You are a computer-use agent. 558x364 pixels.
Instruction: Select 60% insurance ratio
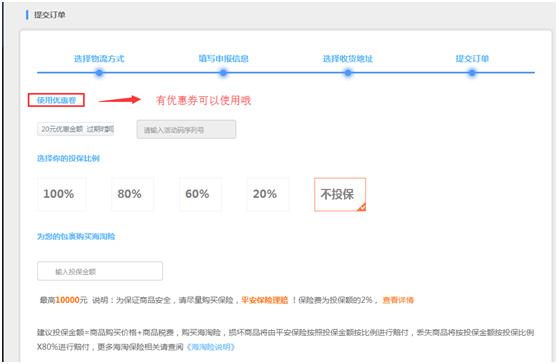click(x=200, y=194)
